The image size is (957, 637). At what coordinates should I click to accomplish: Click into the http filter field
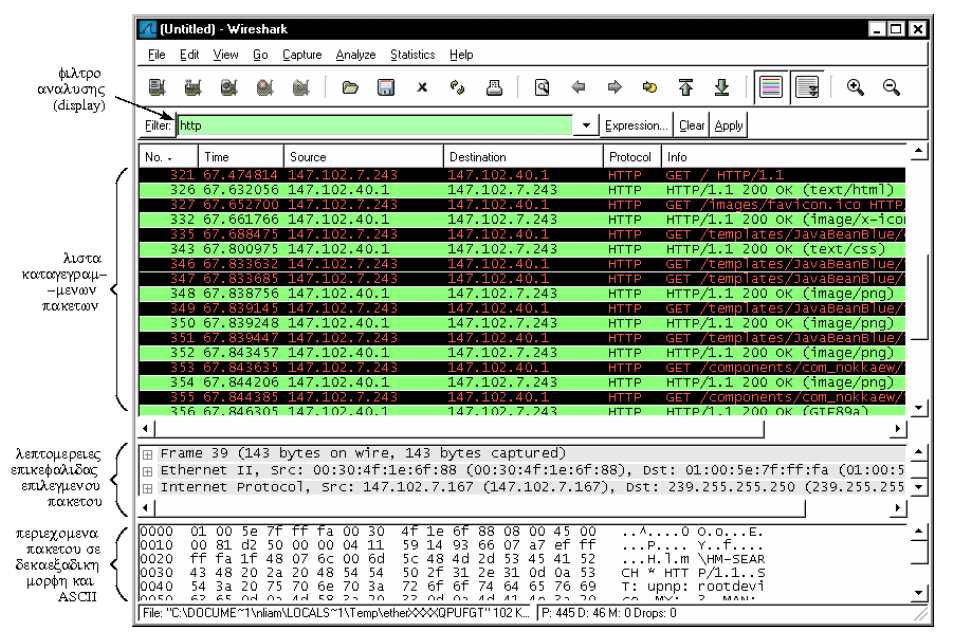pyautogui.click(x=375, y=126)
